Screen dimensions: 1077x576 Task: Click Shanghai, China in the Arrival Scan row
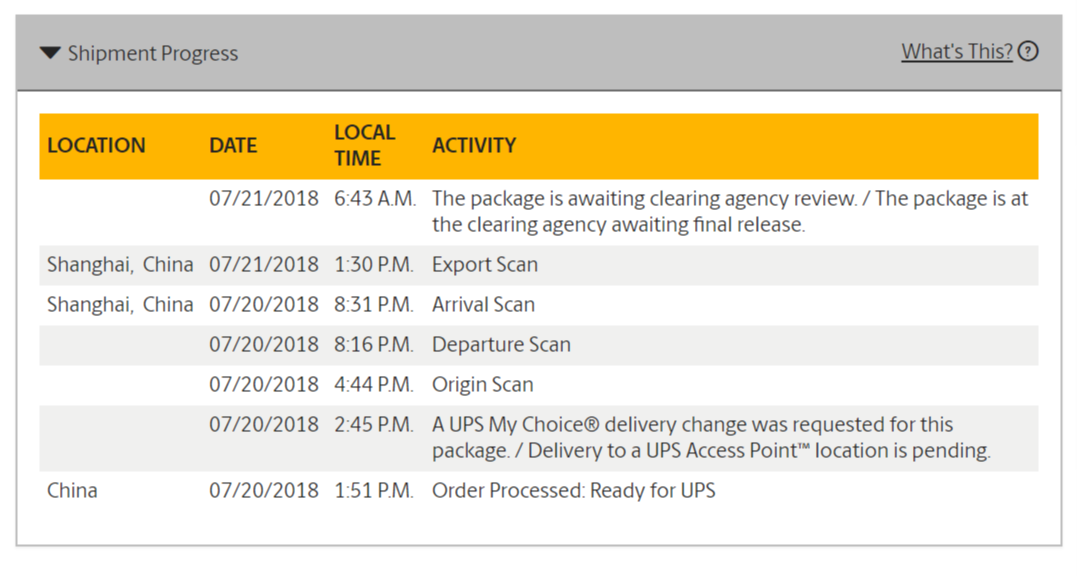pos(120,305)
